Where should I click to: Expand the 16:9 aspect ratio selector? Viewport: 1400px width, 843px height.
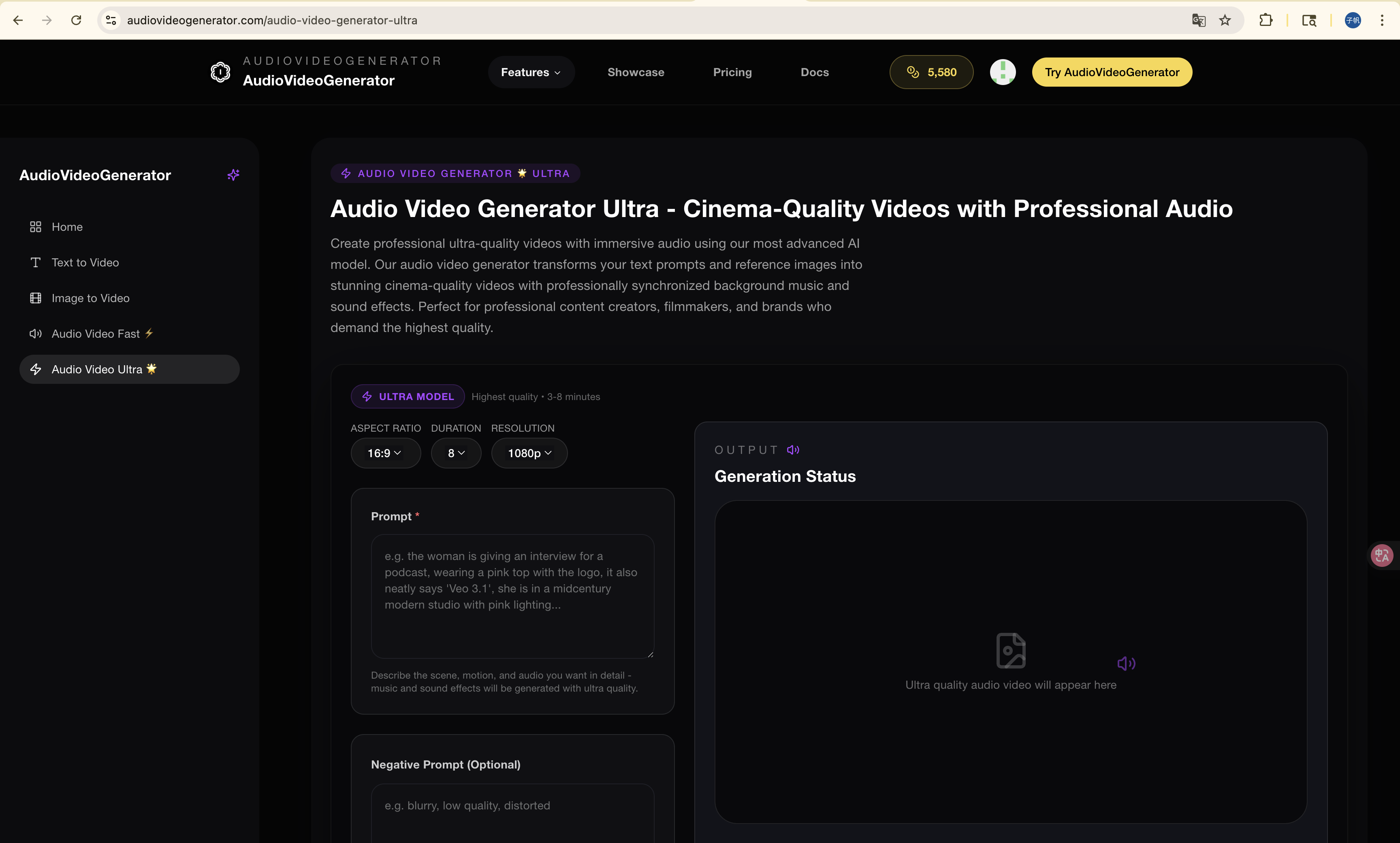coord(386,453)
